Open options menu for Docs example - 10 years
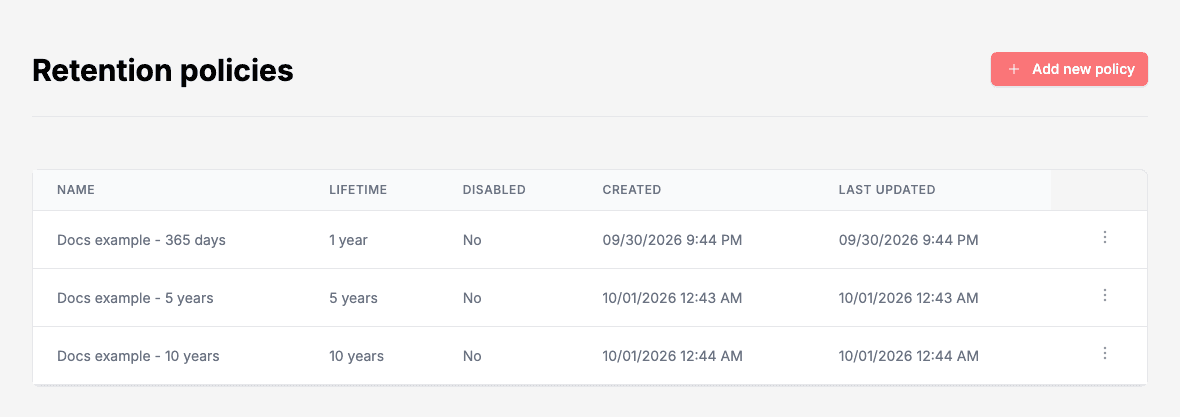1180x417 pixels. (1105, 353)
